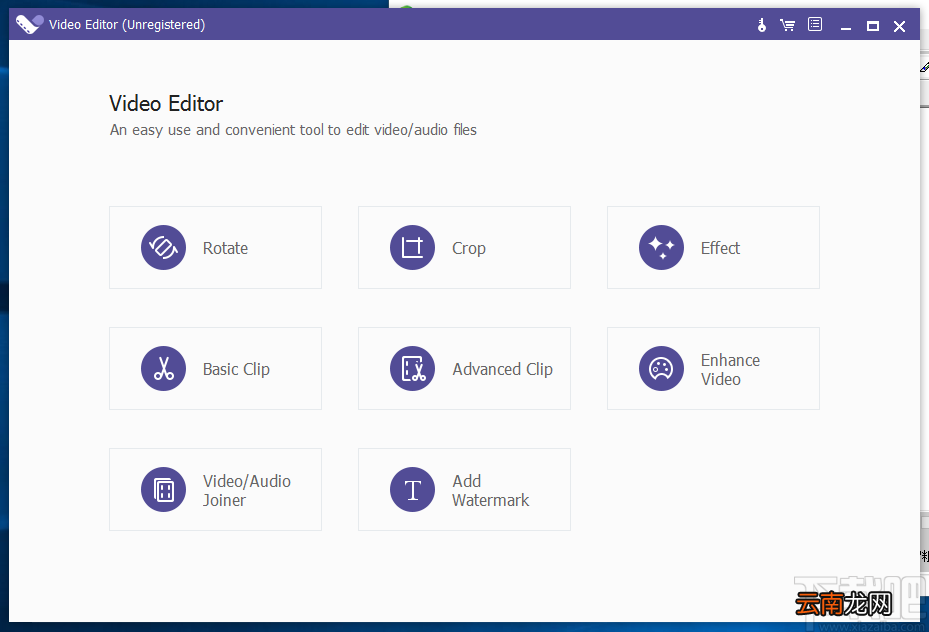Viewport: 929px width, 632px height.
Task: Click the Video Editor logo in title bar
Action: (29, 24)
